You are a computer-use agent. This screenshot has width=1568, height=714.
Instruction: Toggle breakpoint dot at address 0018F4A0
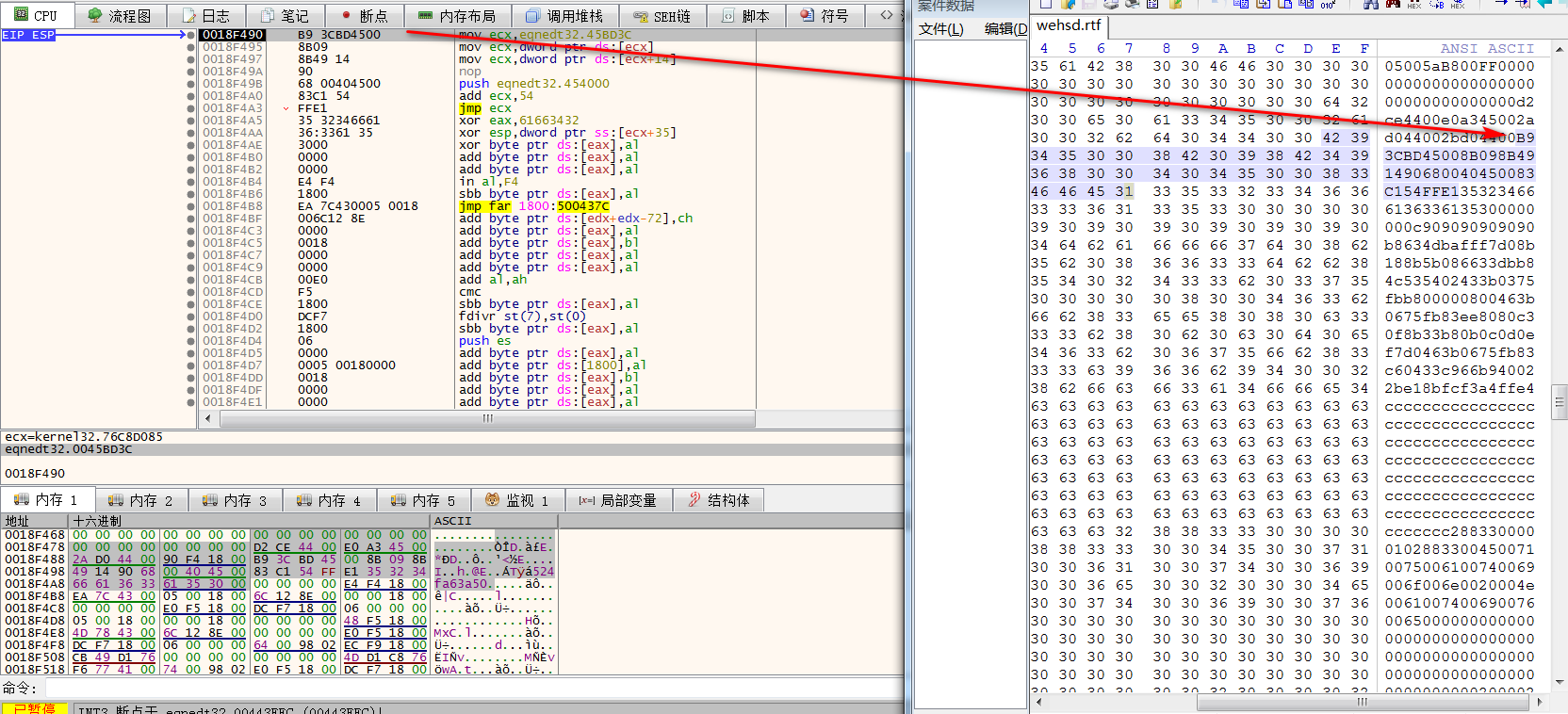click(191, 96)
